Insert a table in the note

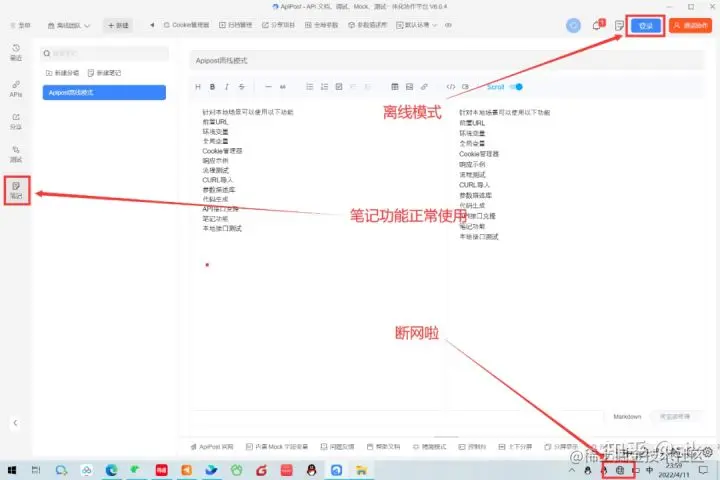(x=395, y=87)
